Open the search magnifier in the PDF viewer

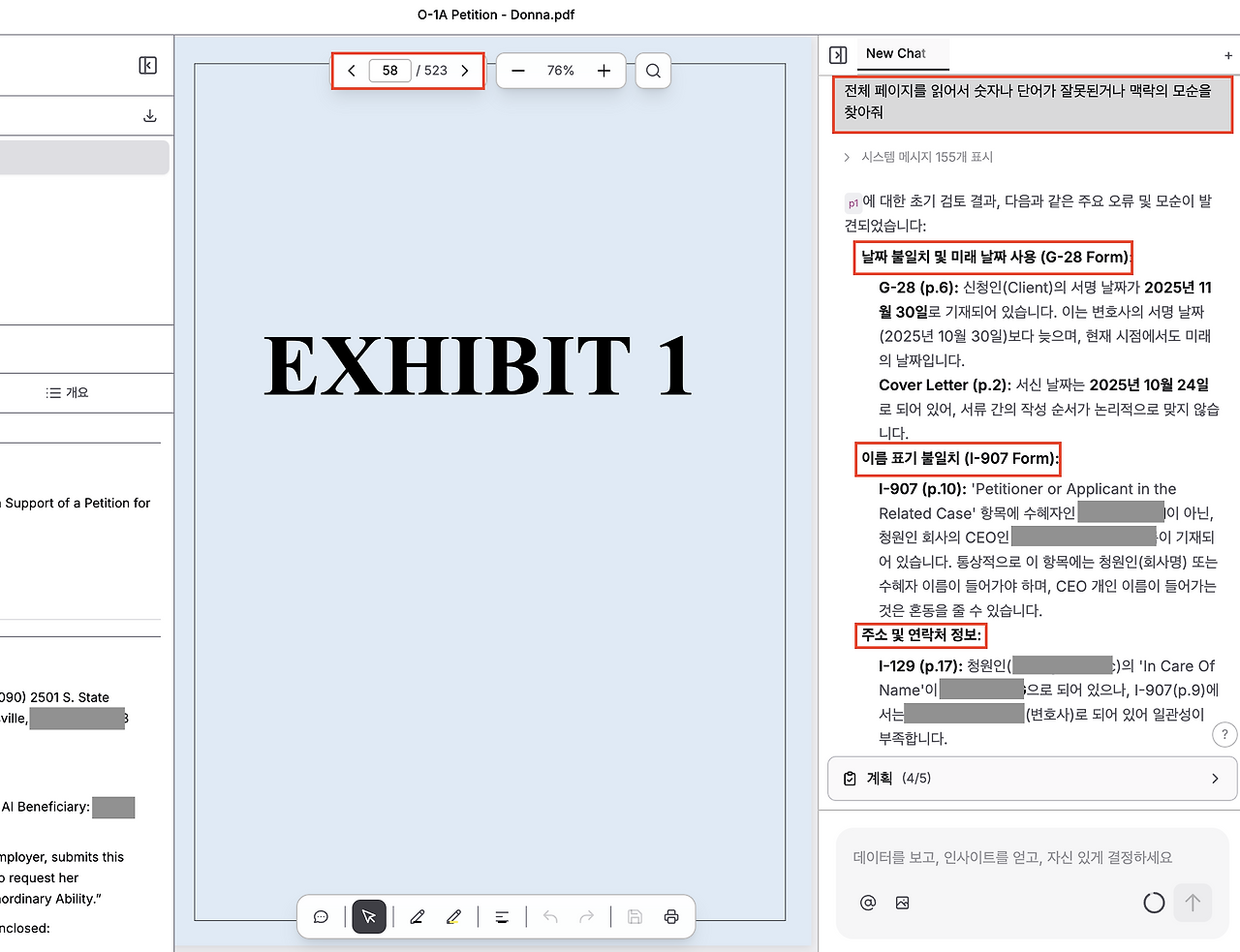652,70
